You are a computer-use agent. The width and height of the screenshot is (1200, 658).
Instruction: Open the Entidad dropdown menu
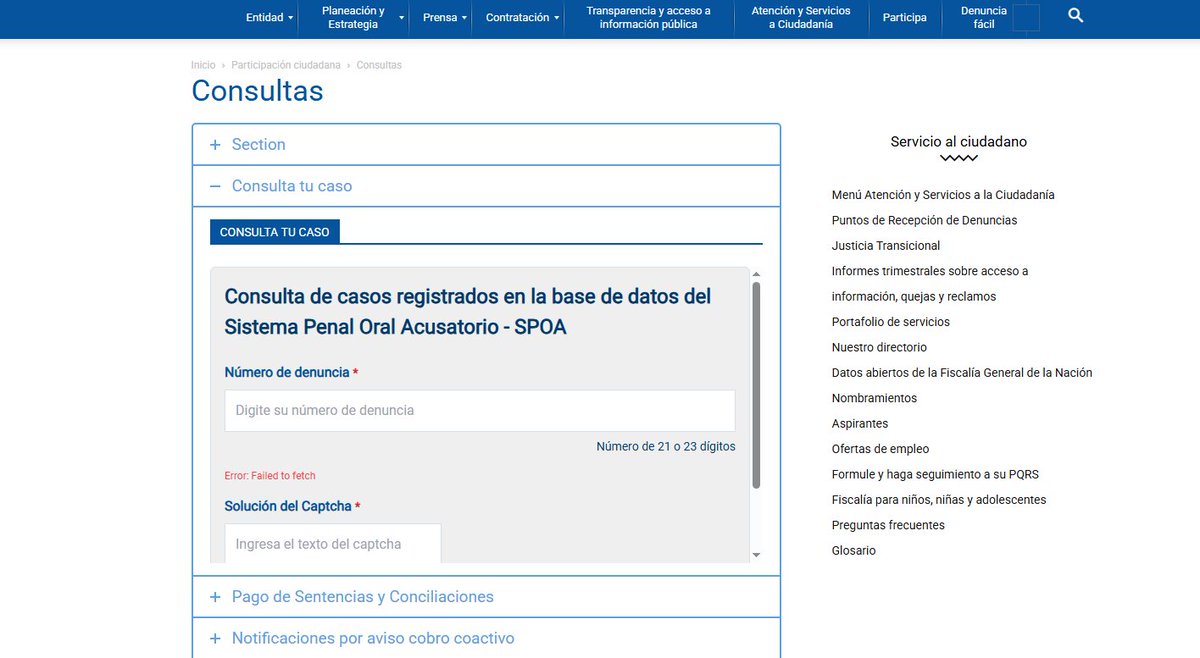click(x=270, y=17)
